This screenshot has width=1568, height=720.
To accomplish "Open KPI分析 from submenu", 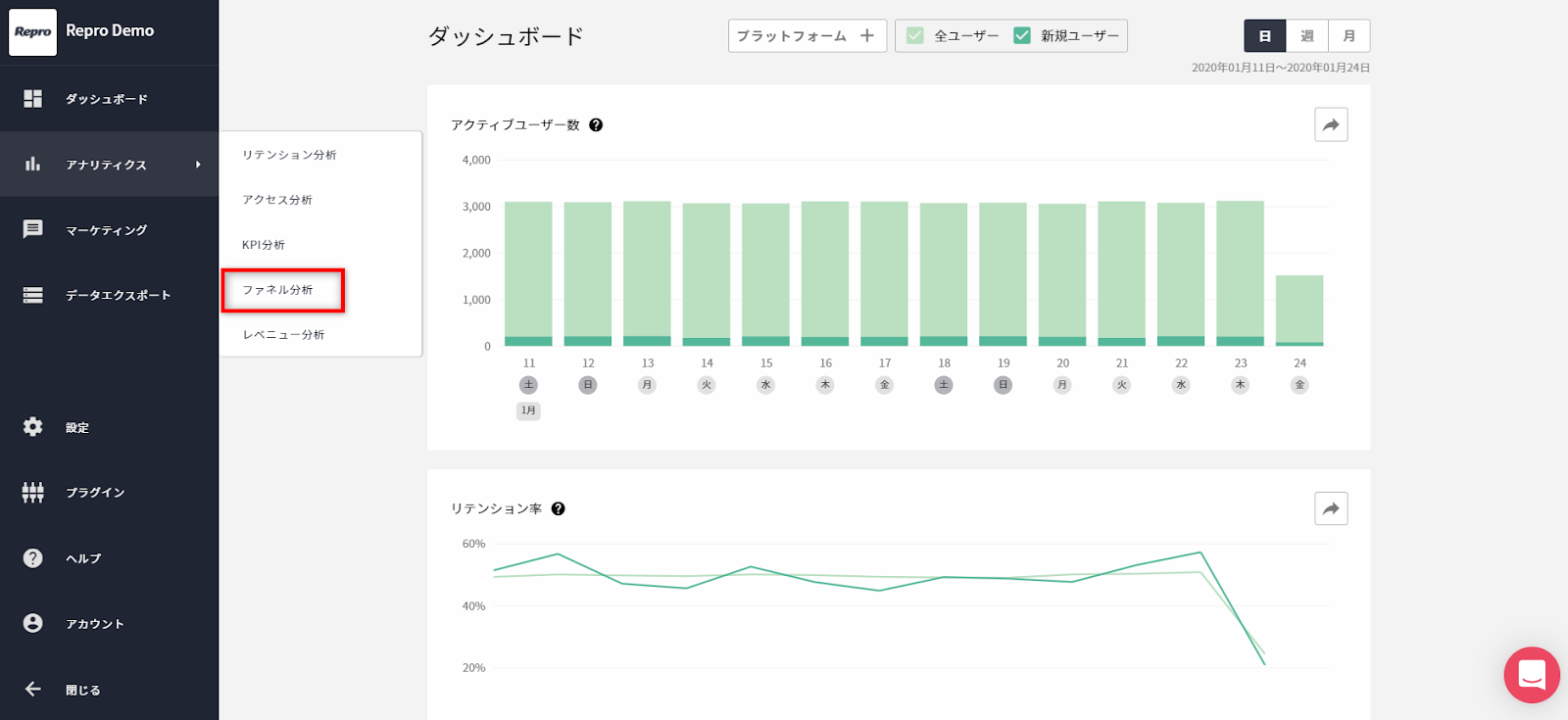I will (264, 245).
